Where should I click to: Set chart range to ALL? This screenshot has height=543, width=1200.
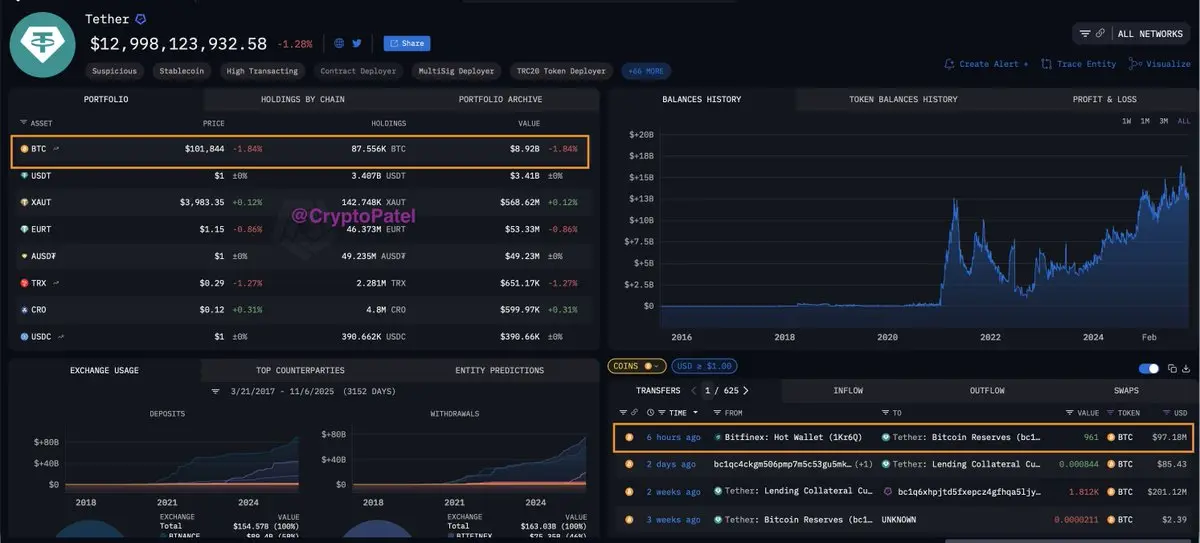click(1184, 121)
